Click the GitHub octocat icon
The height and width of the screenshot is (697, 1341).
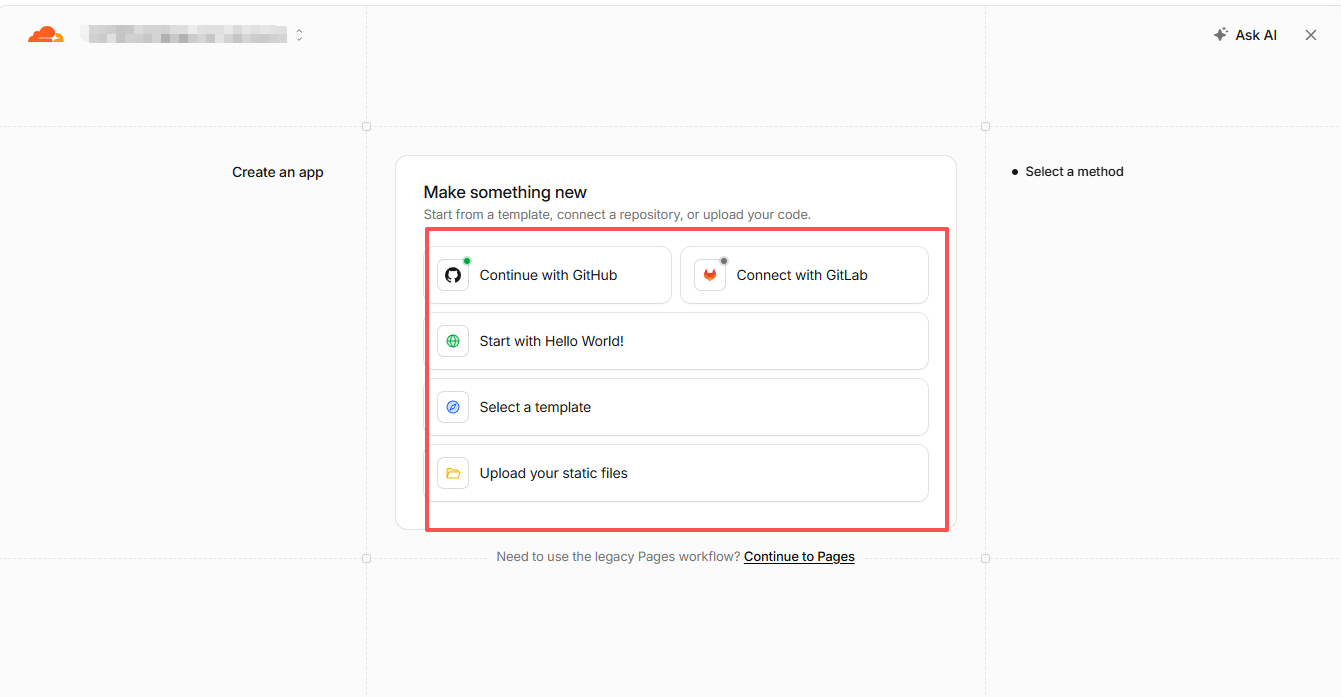click(453, 275)
